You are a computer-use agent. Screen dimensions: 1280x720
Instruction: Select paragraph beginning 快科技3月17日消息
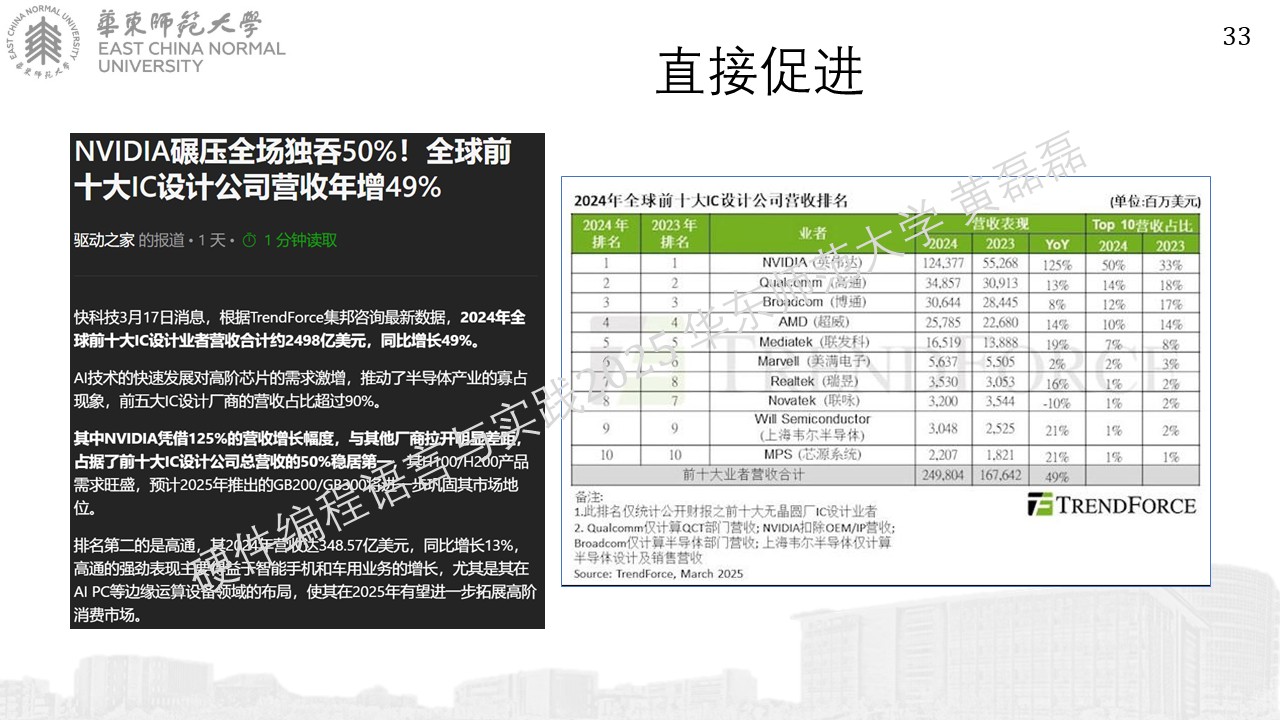(x=299, y=329)
